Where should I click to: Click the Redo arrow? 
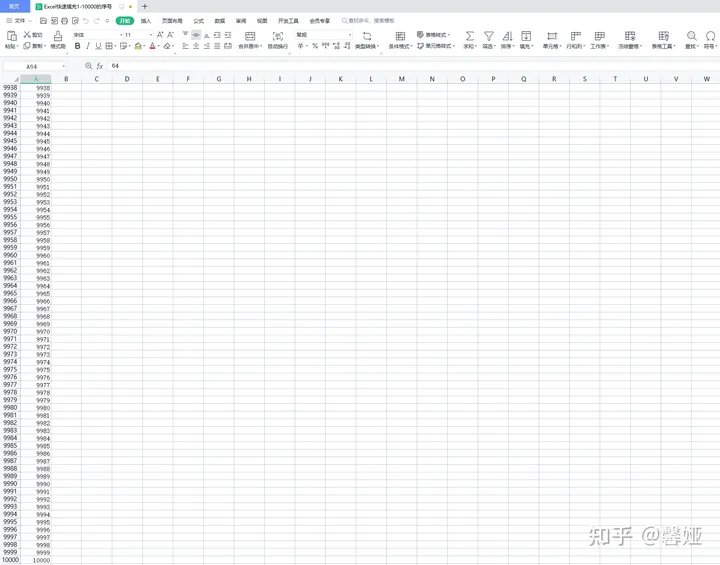[96, 21]
